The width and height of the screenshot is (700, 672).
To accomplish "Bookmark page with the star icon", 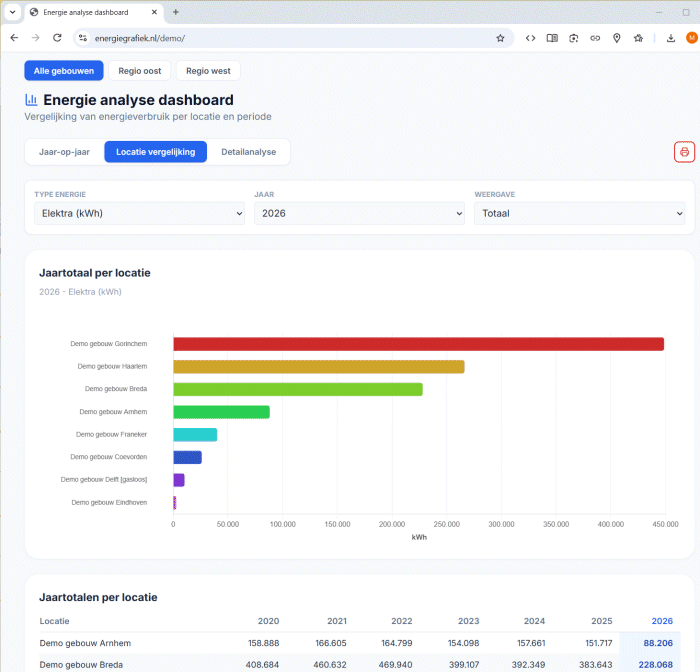I will coord(500,38).
